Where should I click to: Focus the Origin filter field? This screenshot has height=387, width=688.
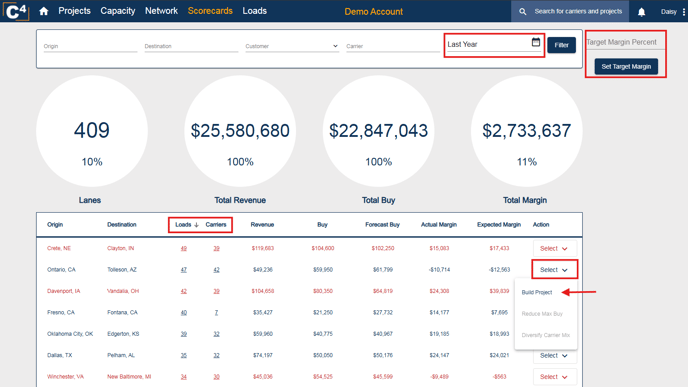(90, 46)
